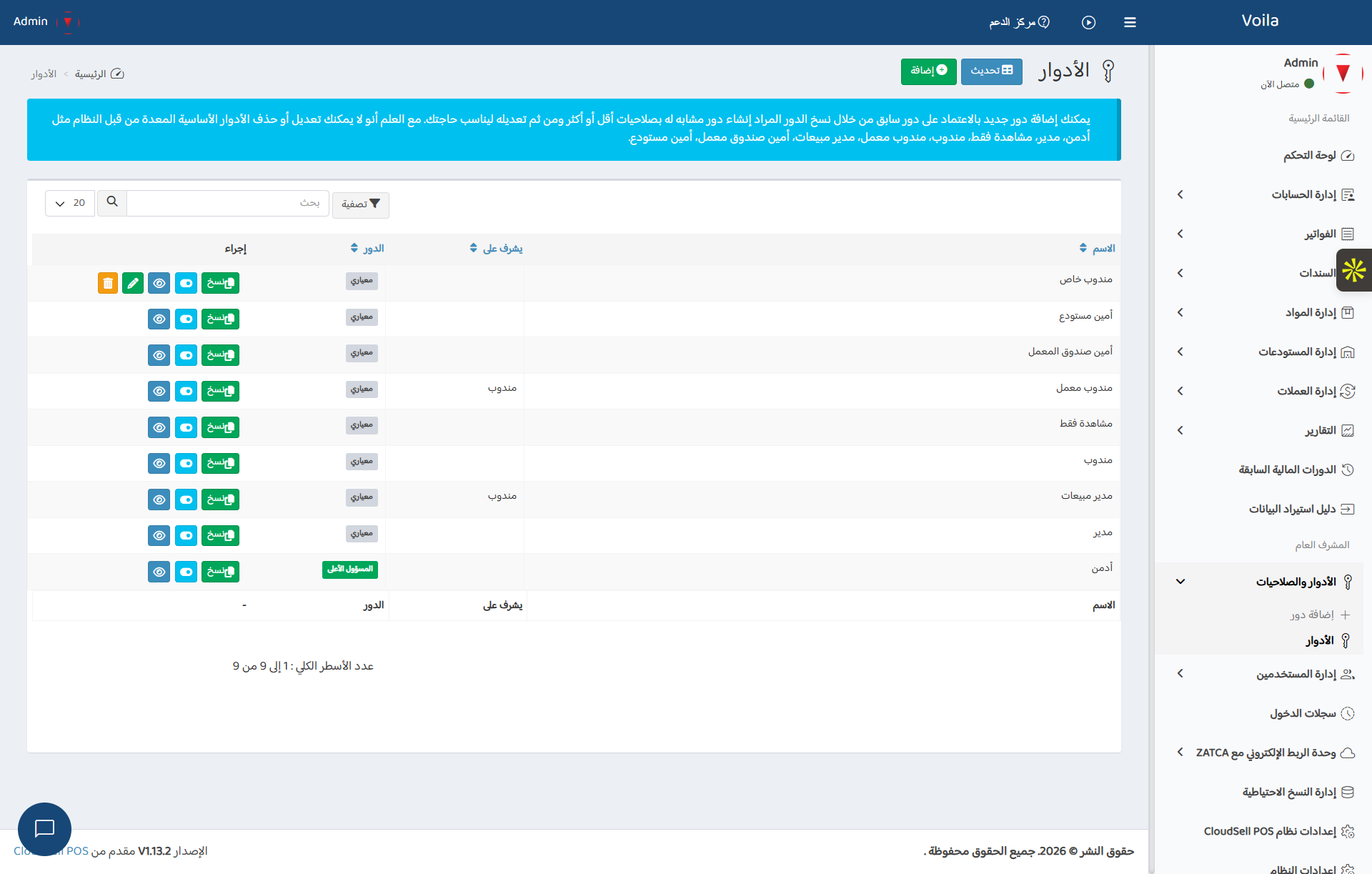
Task: Click the green edit pencil for مندوب خاص
Action: coord(133,283)
